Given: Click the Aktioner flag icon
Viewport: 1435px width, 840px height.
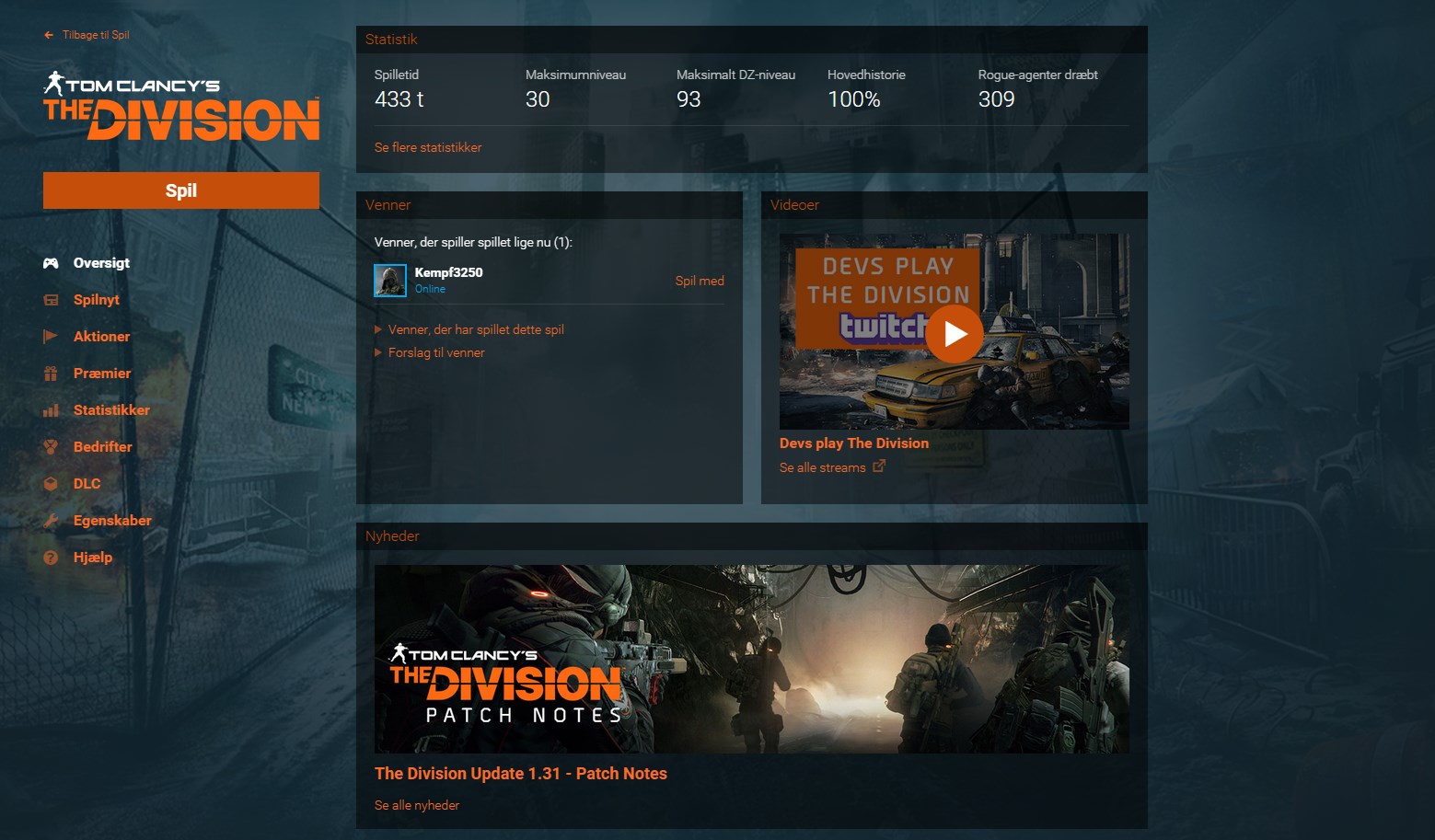Looking at the screenshot, I should coord(51,337).
